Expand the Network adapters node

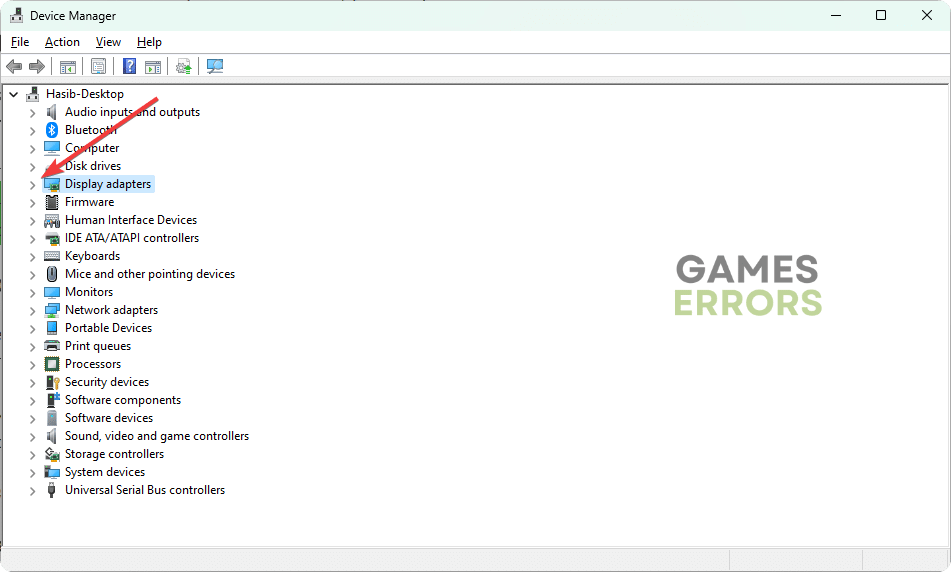pos(32,311)
